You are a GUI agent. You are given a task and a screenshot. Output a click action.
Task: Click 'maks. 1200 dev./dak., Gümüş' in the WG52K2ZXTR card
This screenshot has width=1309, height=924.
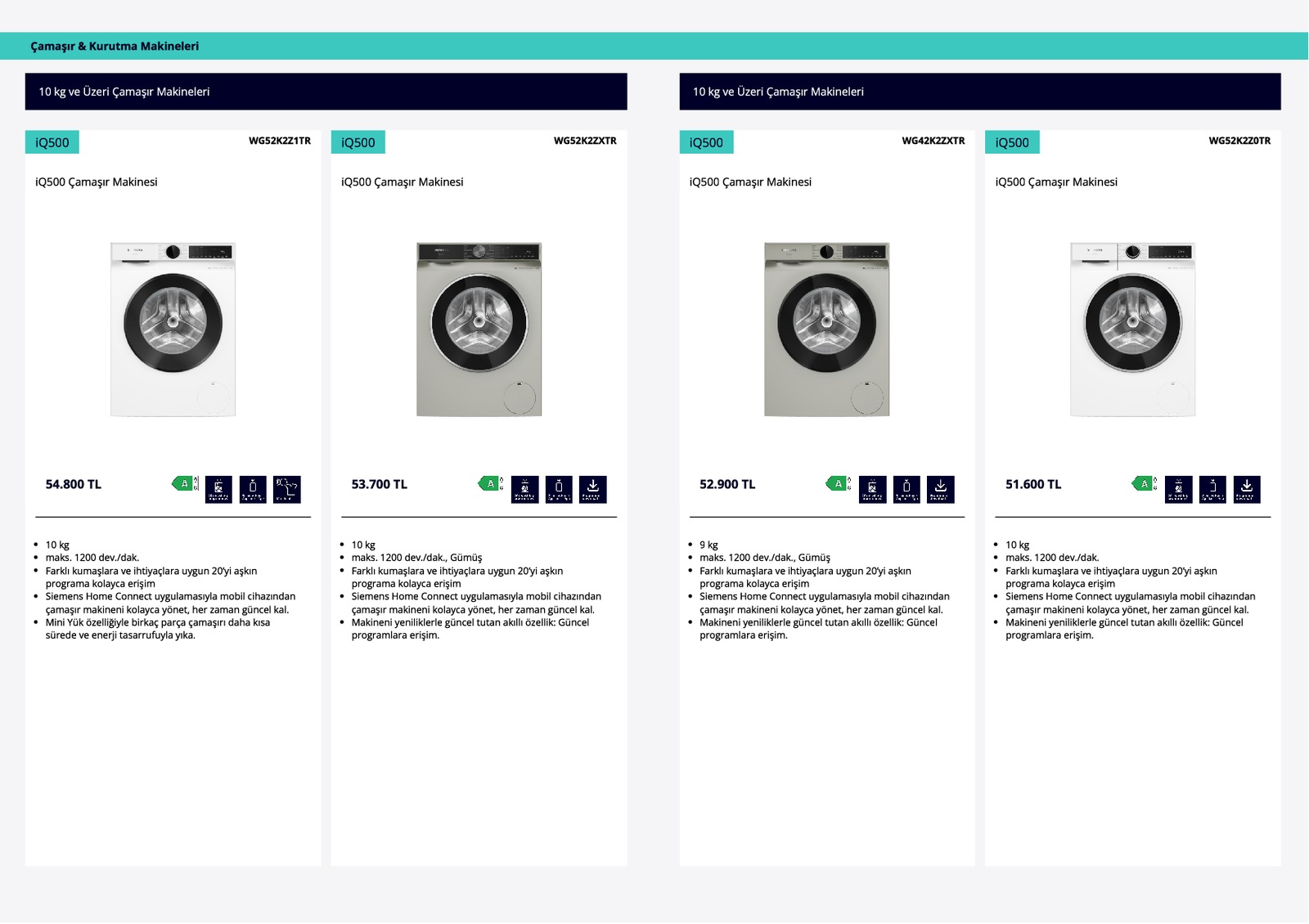pos(417,558)
